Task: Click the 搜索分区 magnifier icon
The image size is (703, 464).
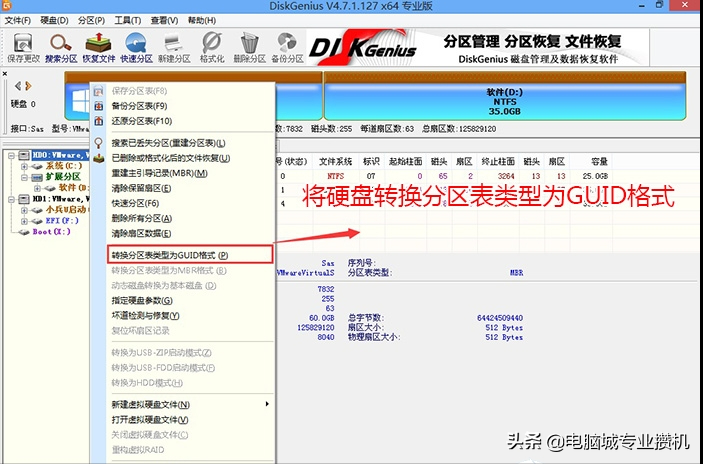Action: tap(61, 48)
